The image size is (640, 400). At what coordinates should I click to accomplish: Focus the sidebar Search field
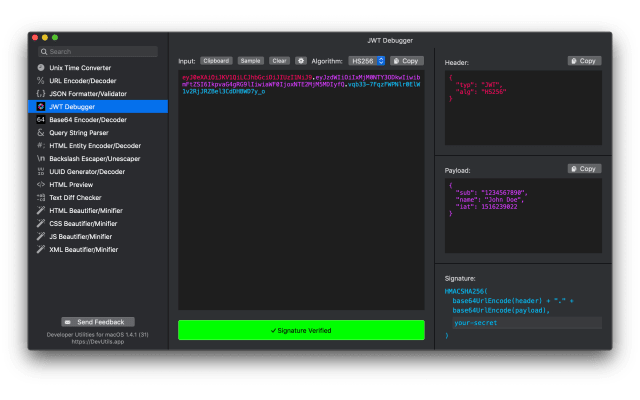(98, 51)
